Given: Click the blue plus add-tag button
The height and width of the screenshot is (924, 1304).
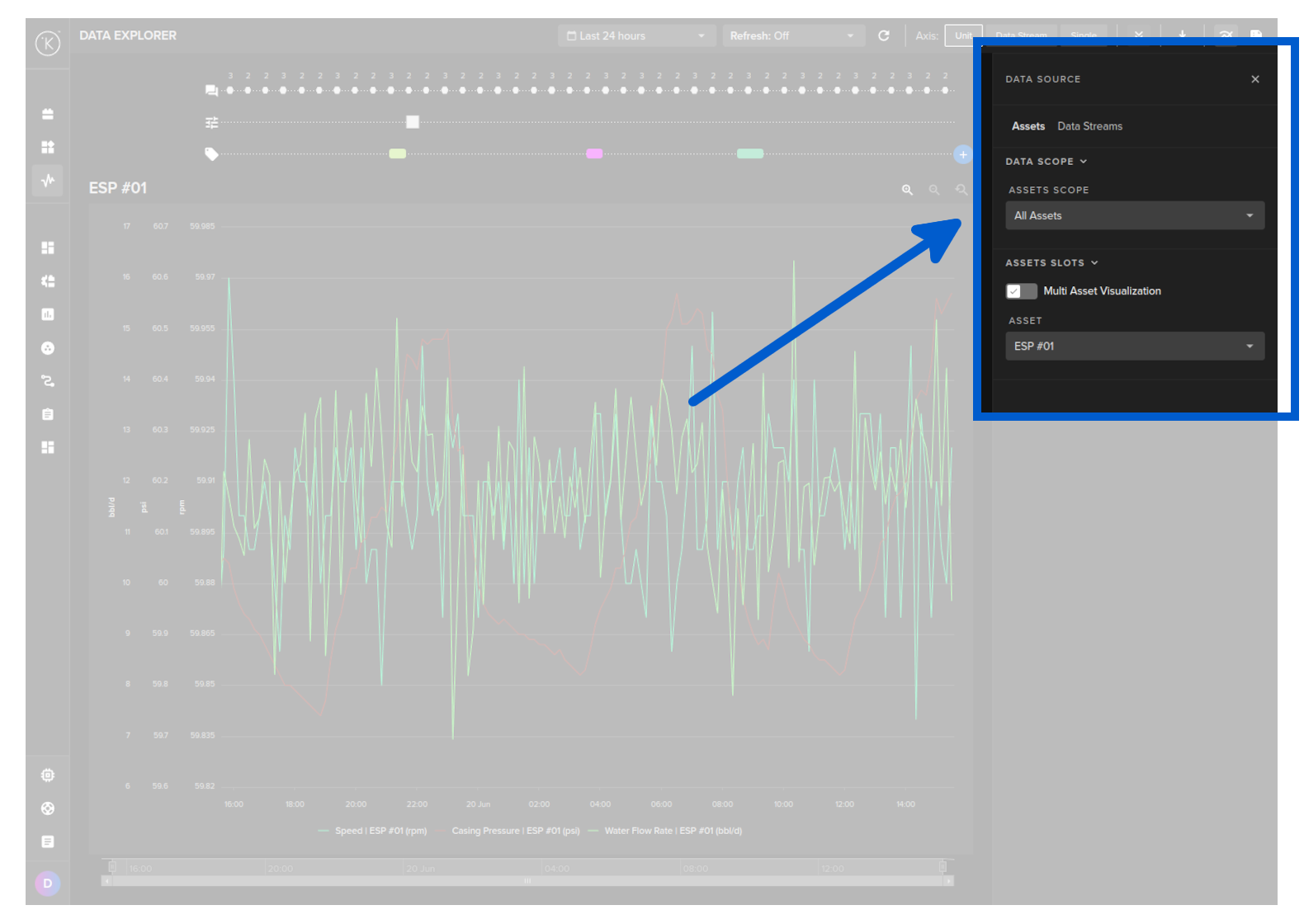Looking at the screenshot, I should click(962, 154).
